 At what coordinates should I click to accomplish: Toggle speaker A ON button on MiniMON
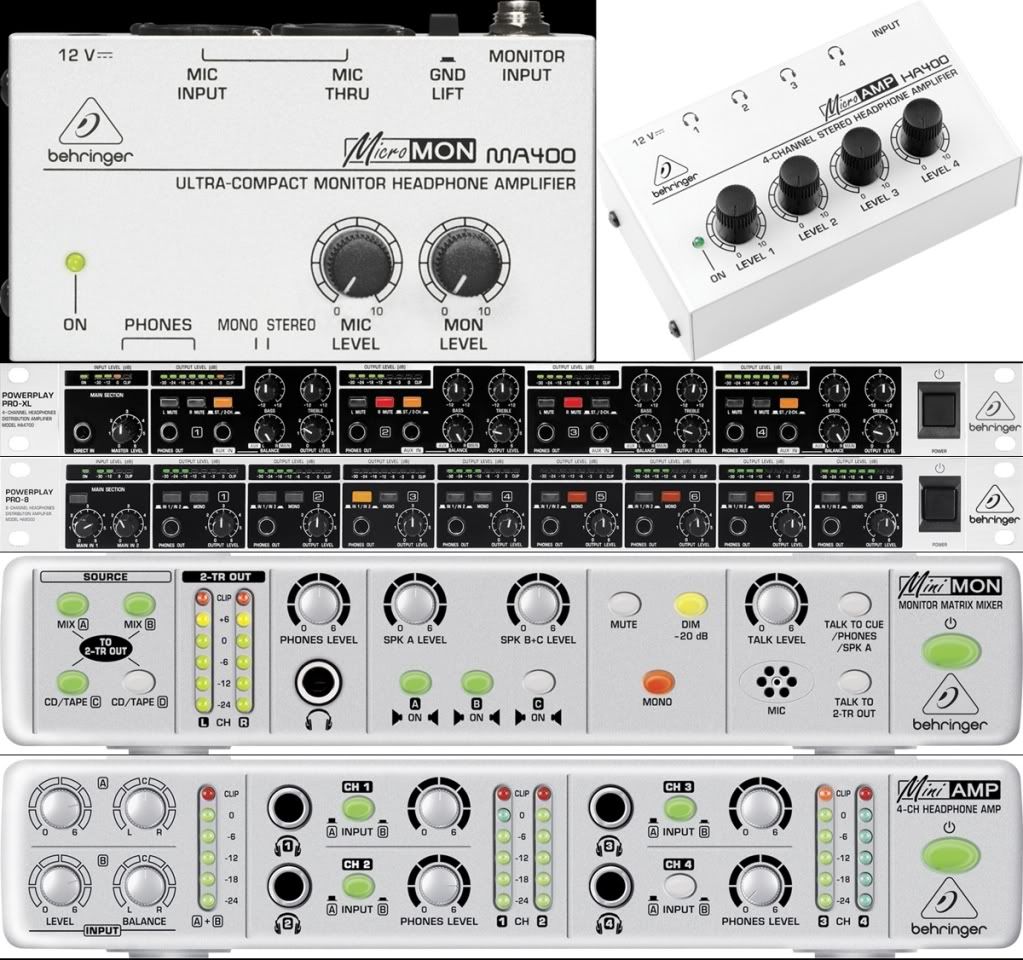click(x=415, y=682)
